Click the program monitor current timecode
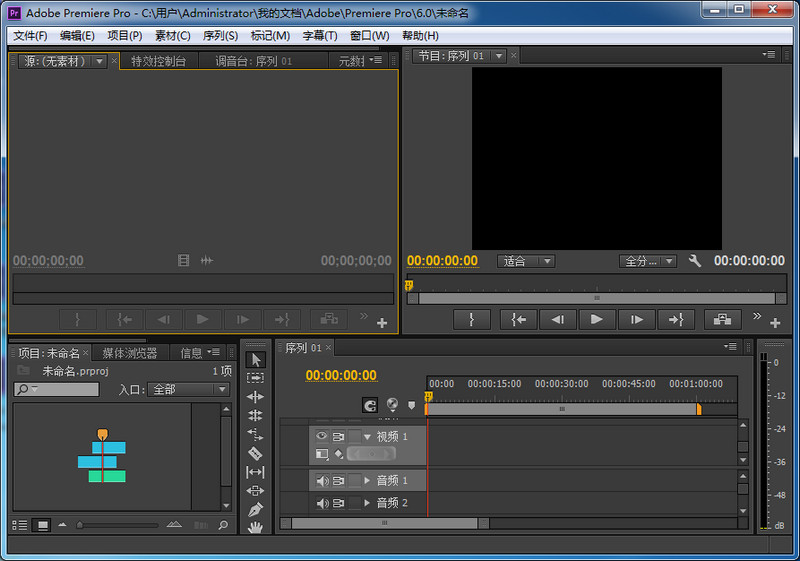The height and width of the screenshot is (561, 800). (x=442, y=261)
